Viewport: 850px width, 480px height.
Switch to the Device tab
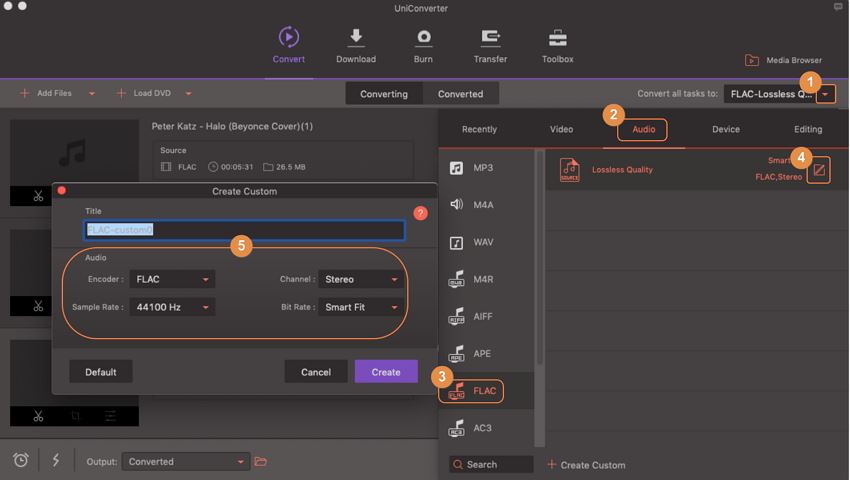click(726, 129)
